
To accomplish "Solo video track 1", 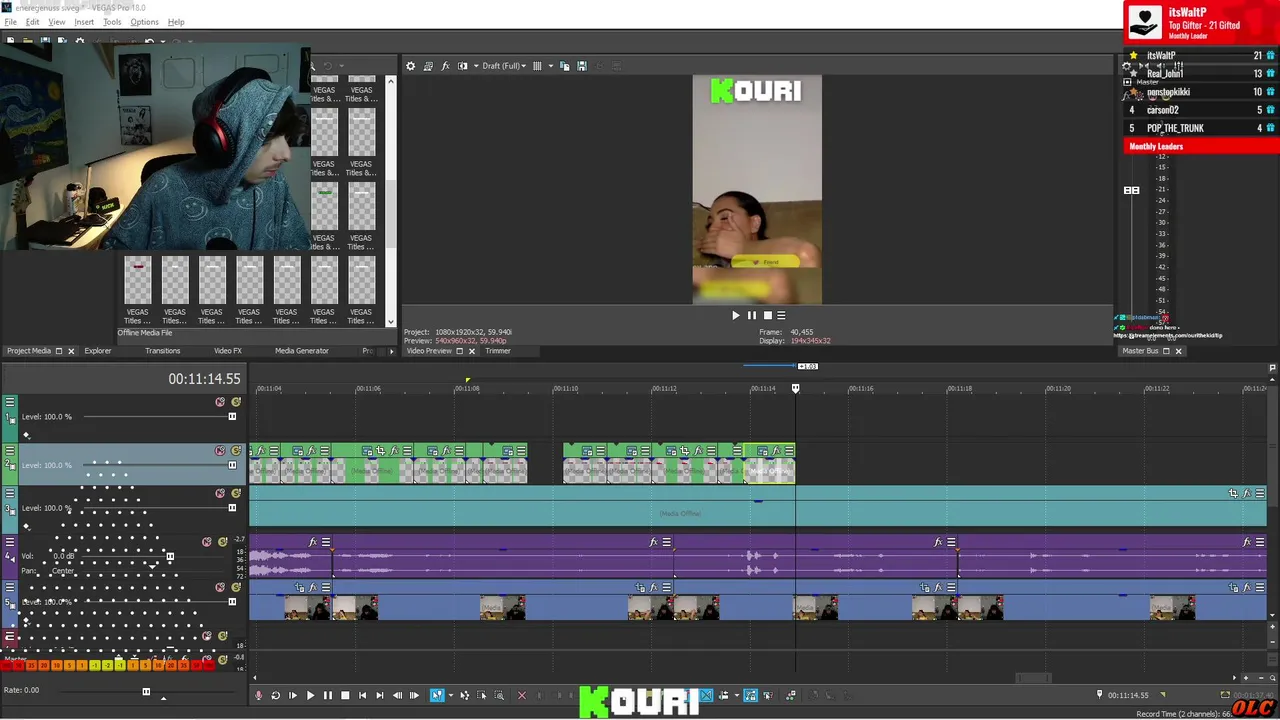I will (236, 402).
